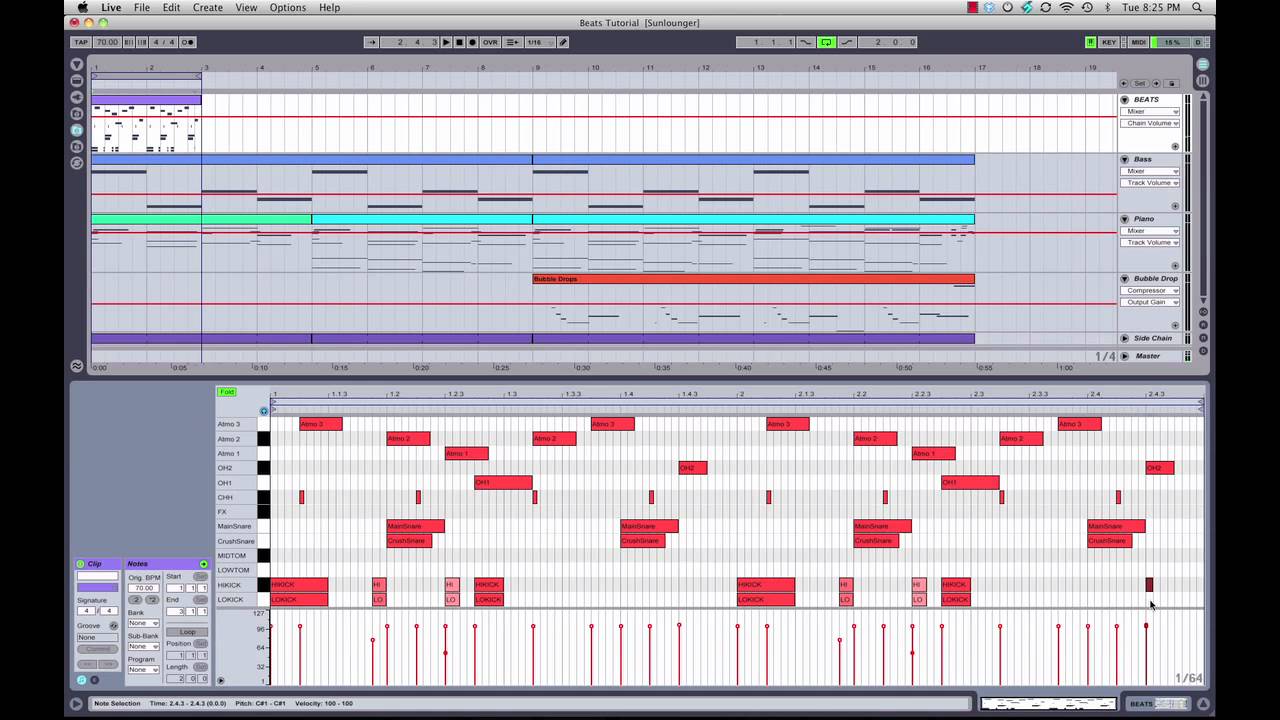This screenshot has height=720, width=1280.
Task: Expand the Master track
Action: (x=1124, y=356)
